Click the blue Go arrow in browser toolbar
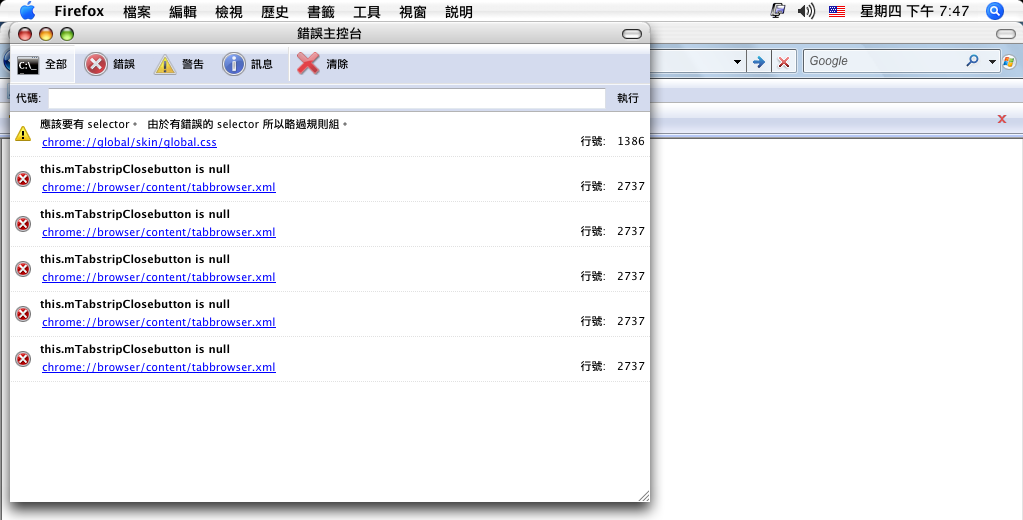 coord(759,62)
